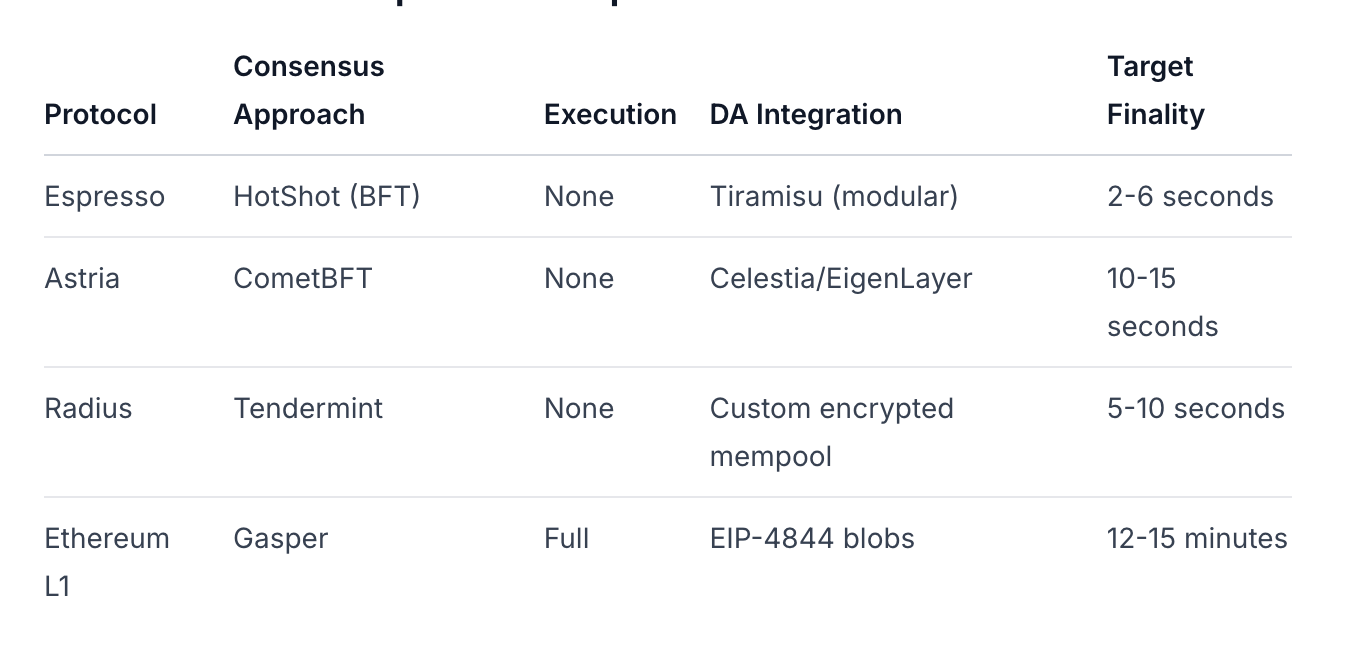Click the EIP-4844 blobs cell
The height and width of the screenshot is (672, 1358).
click(811, 539)
